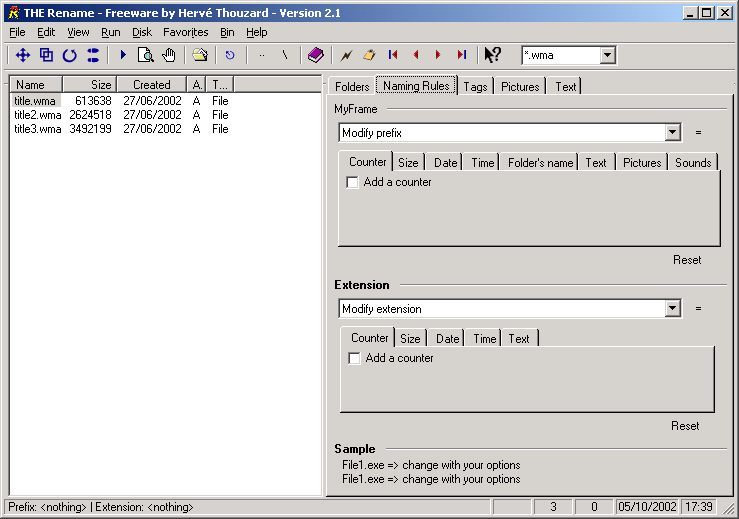Click the *.wma filter text field
The width and height of the screenshot is (739, 519).
[x=561, y=55]
